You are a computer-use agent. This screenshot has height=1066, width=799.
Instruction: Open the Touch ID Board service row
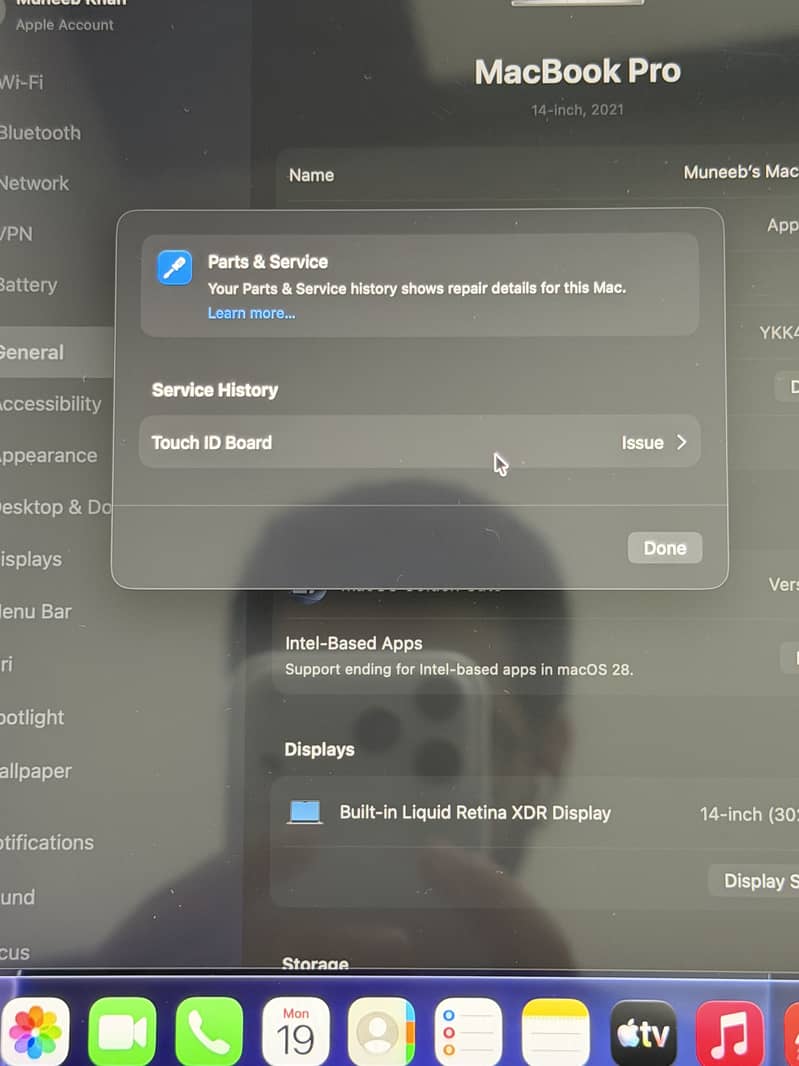point(419,442)
